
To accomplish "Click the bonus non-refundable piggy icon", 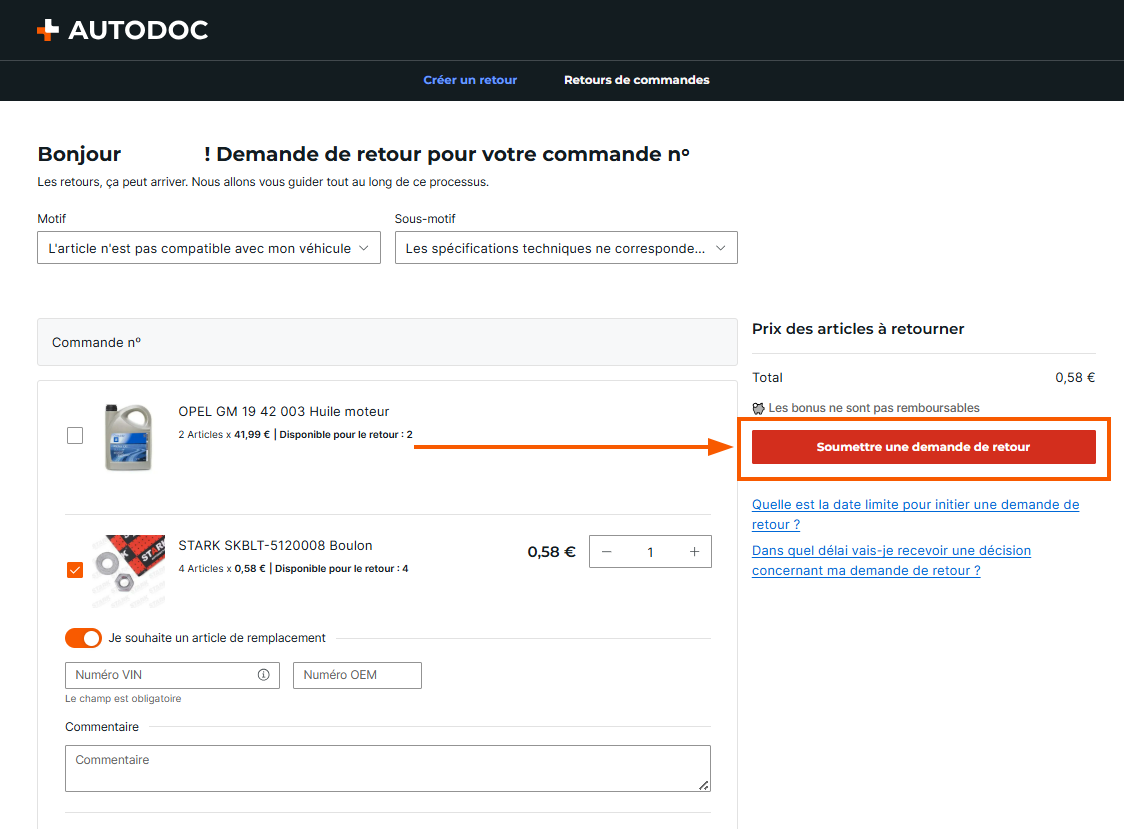I will click(758, 408).
